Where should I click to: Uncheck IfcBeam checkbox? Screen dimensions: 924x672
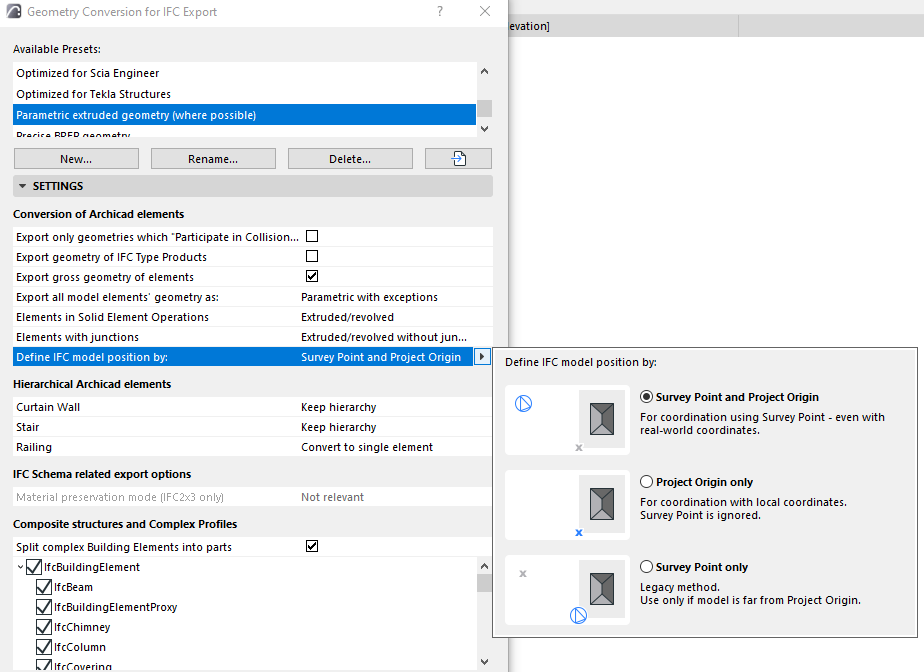[44, 587]
